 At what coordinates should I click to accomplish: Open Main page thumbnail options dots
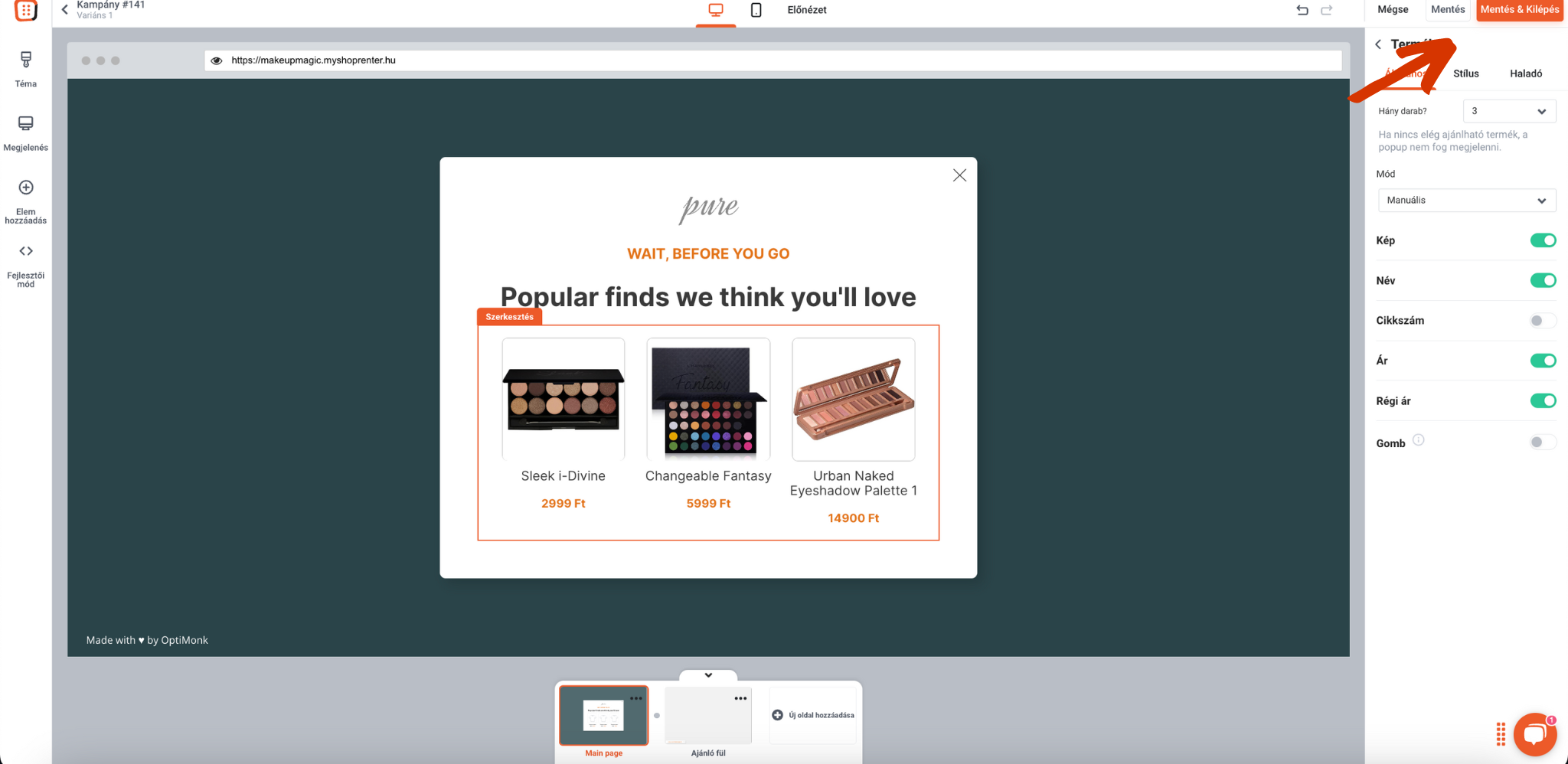pos(636,698)
